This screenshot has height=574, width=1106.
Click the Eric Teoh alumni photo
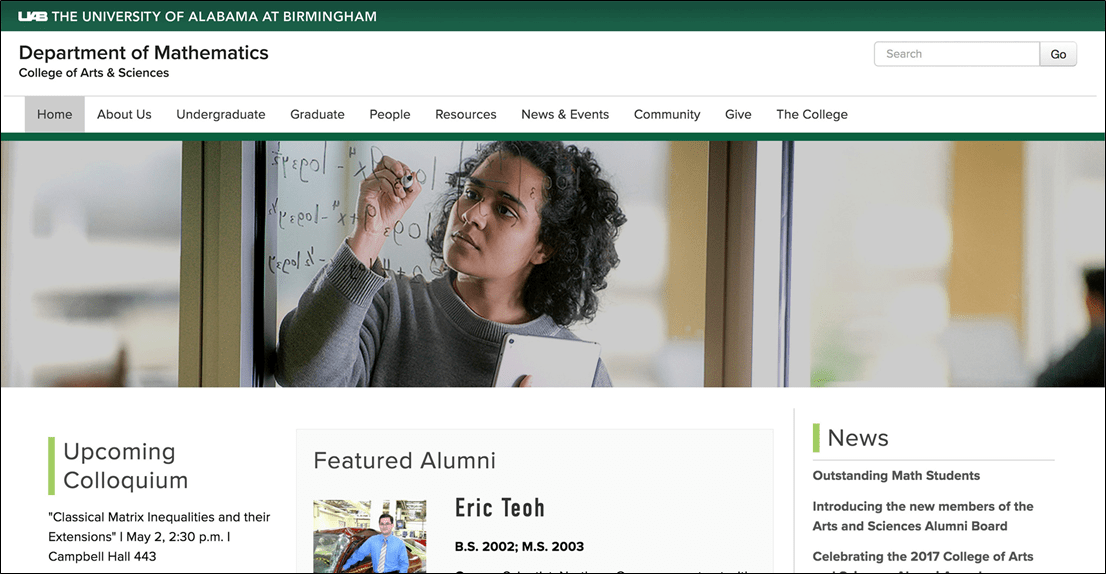(x=369, y=537)
